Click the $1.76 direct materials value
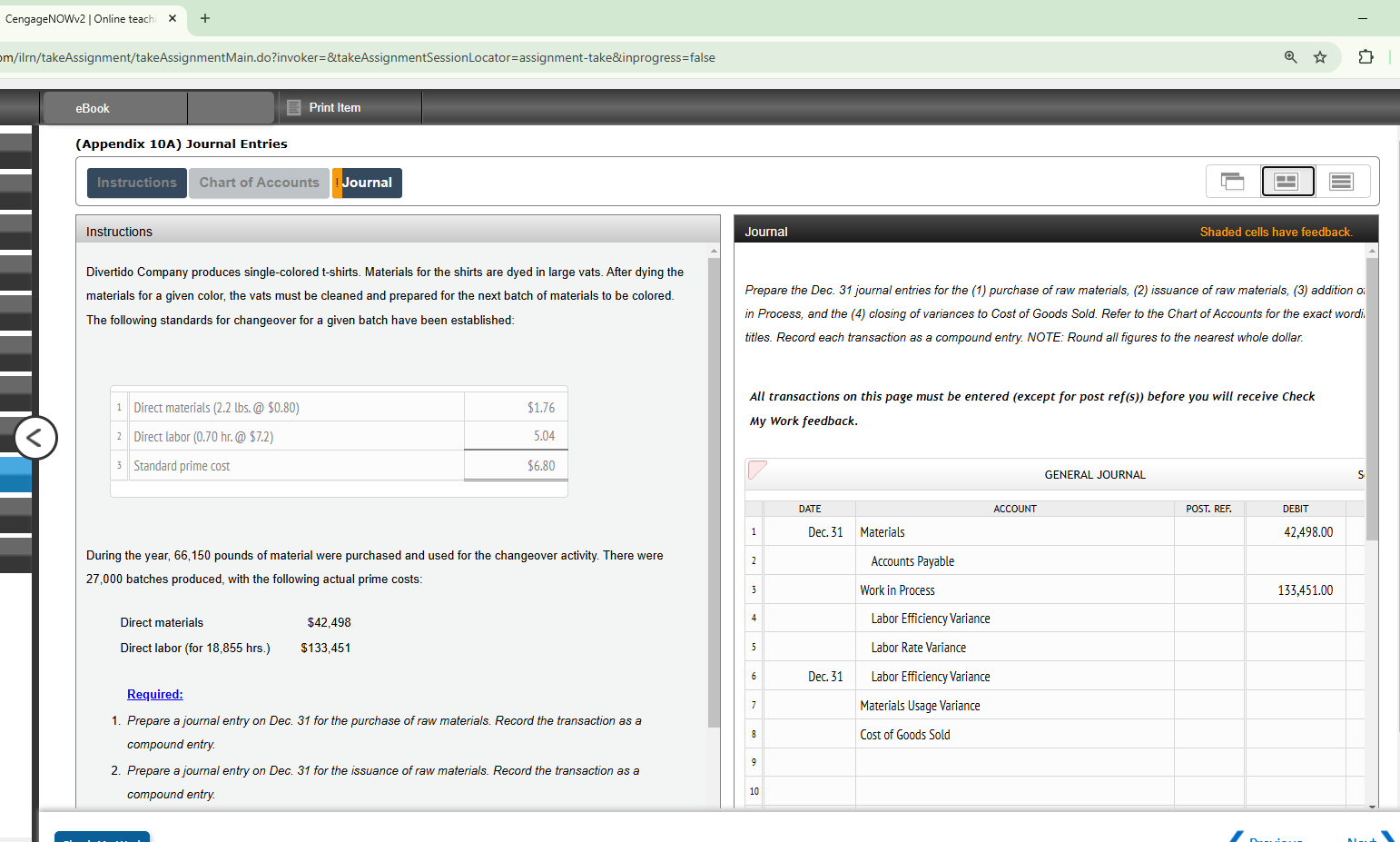 pos(541,408)
